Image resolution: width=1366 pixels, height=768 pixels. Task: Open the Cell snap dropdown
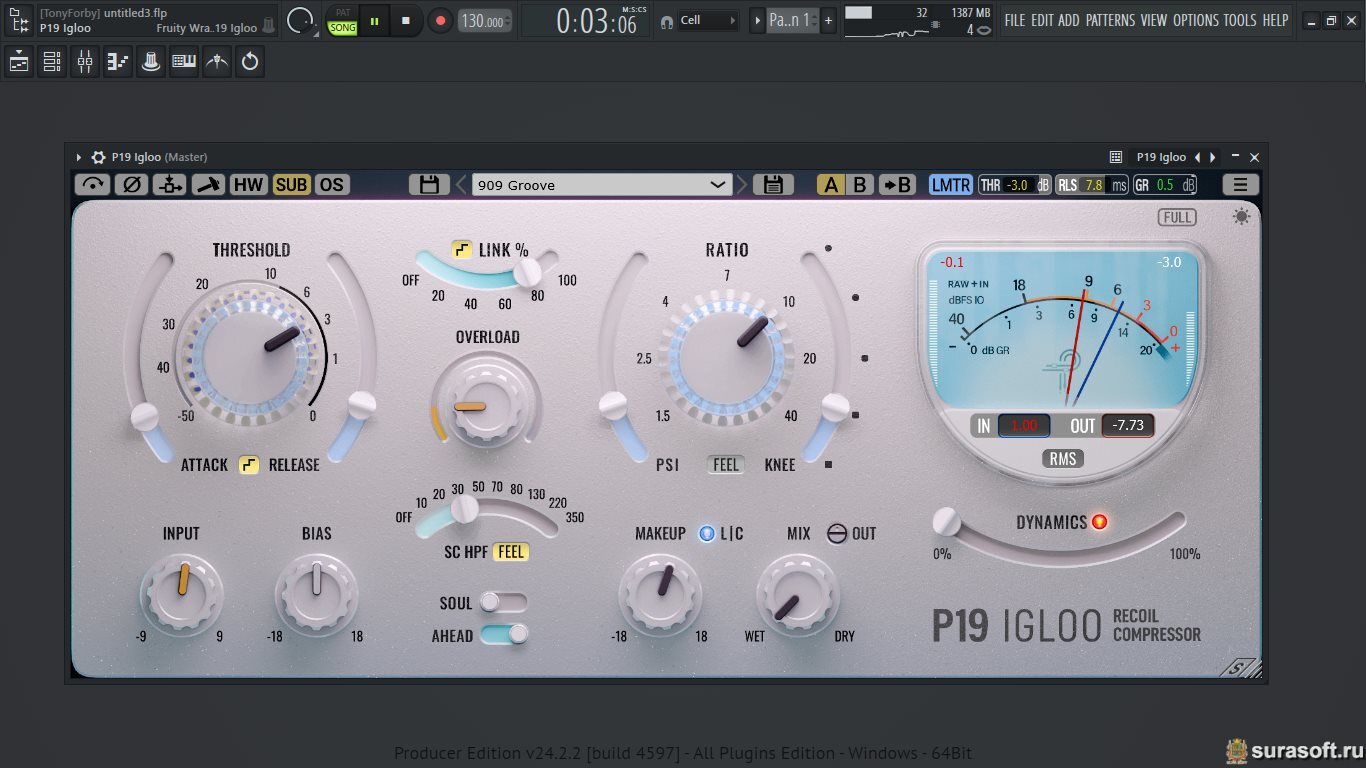tap(708, 20)
